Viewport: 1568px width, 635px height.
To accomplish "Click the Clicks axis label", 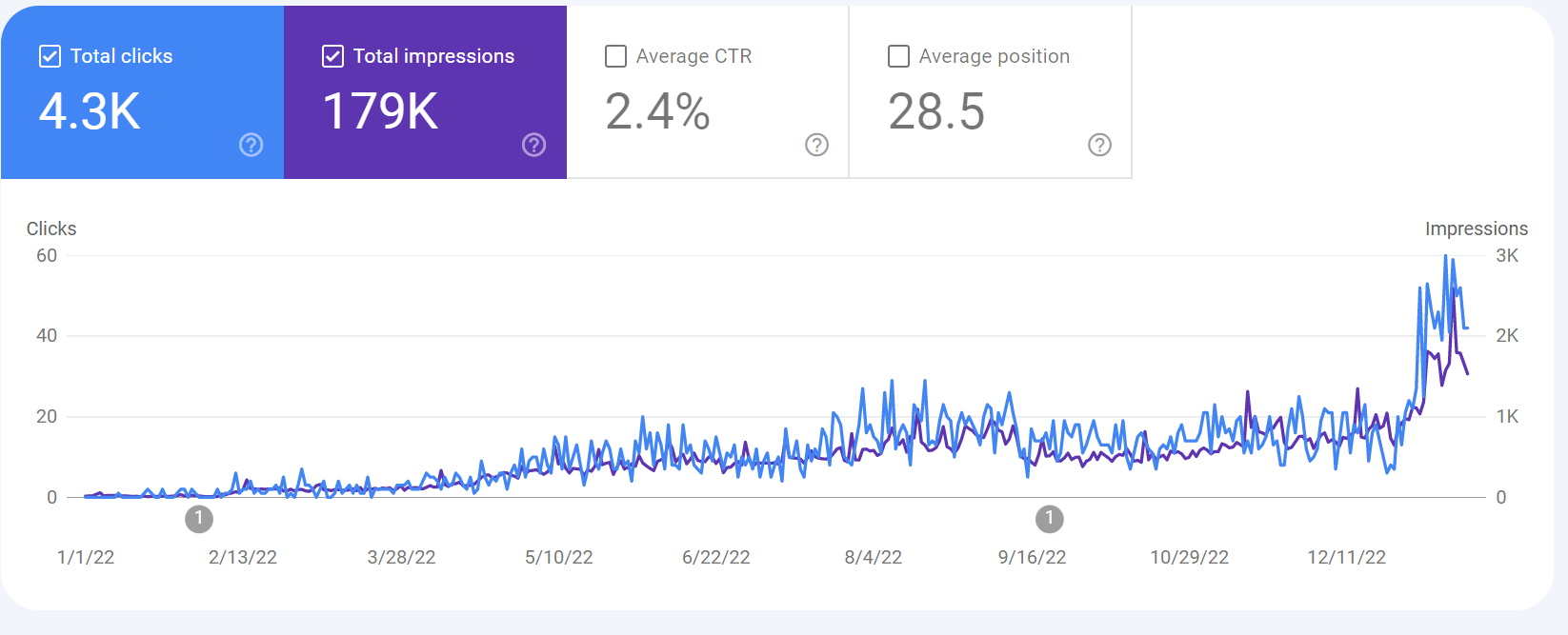I will pos(51,228).
